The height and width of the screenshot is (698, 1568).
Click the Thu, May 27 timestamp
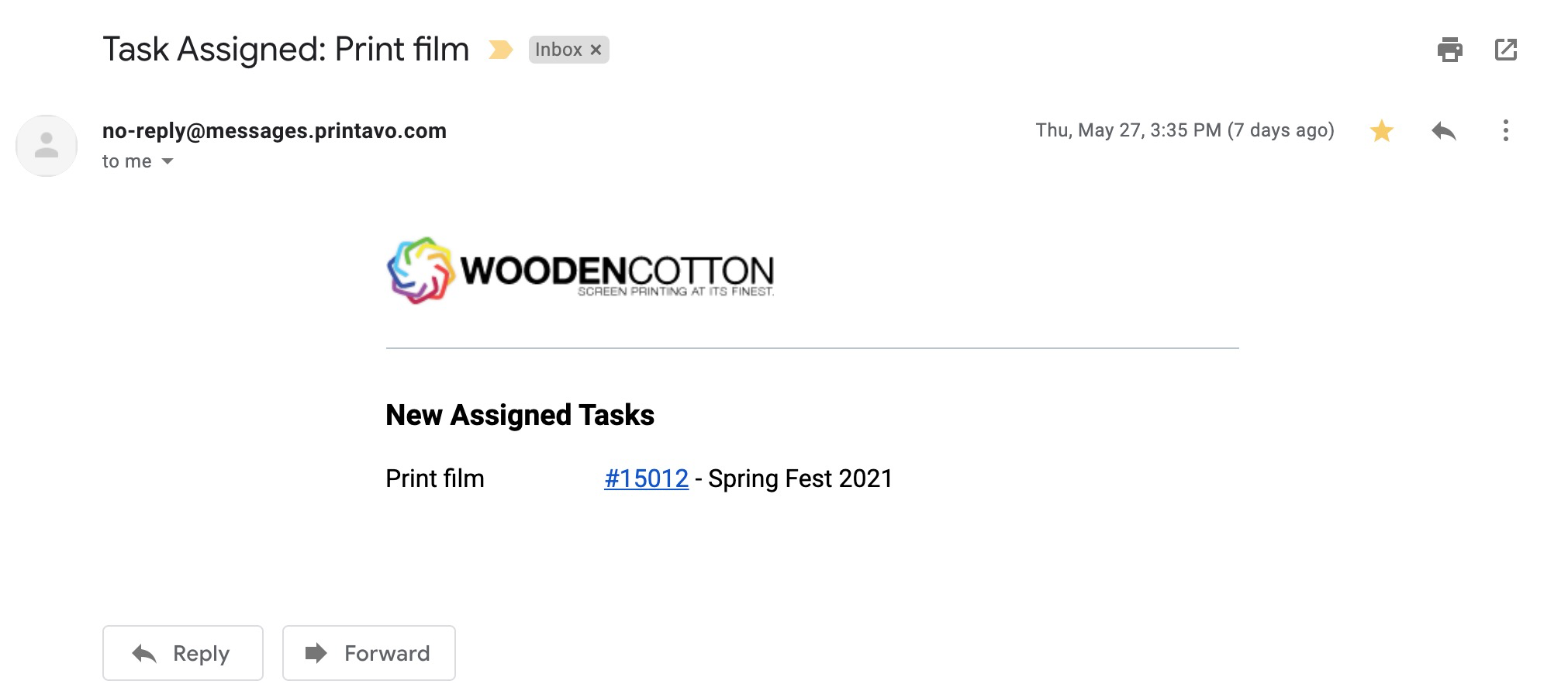[1185, 130]
